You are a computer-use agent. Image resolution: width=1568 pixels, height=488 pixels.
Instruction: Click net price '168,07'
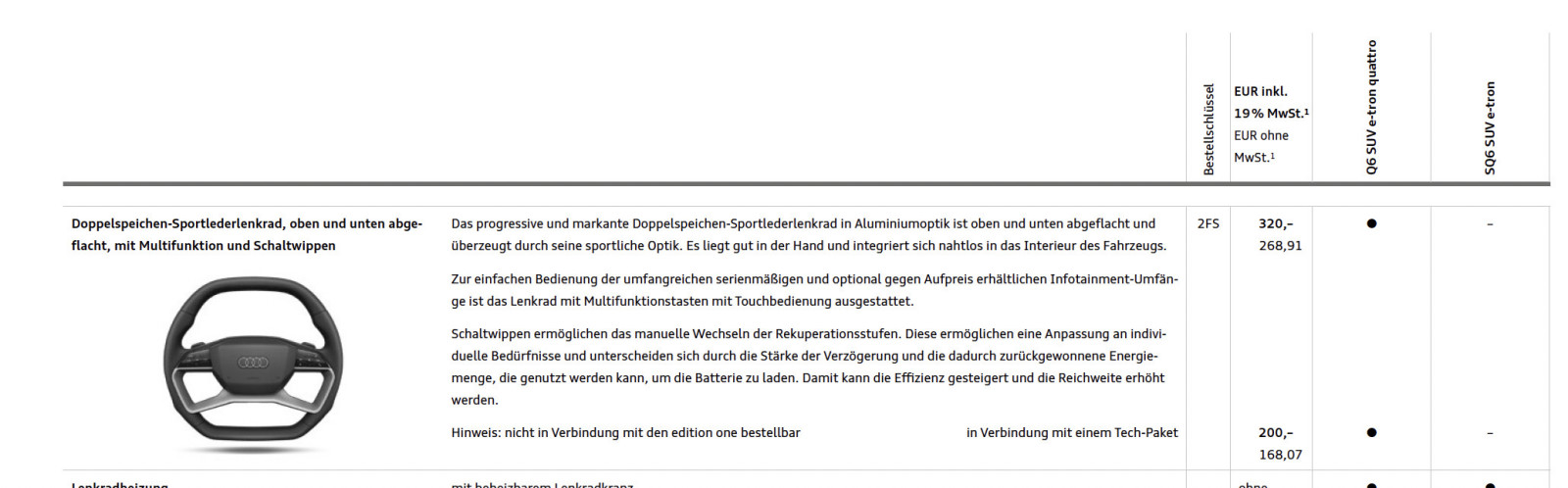pyautogui.click(x=1281, y=455)
